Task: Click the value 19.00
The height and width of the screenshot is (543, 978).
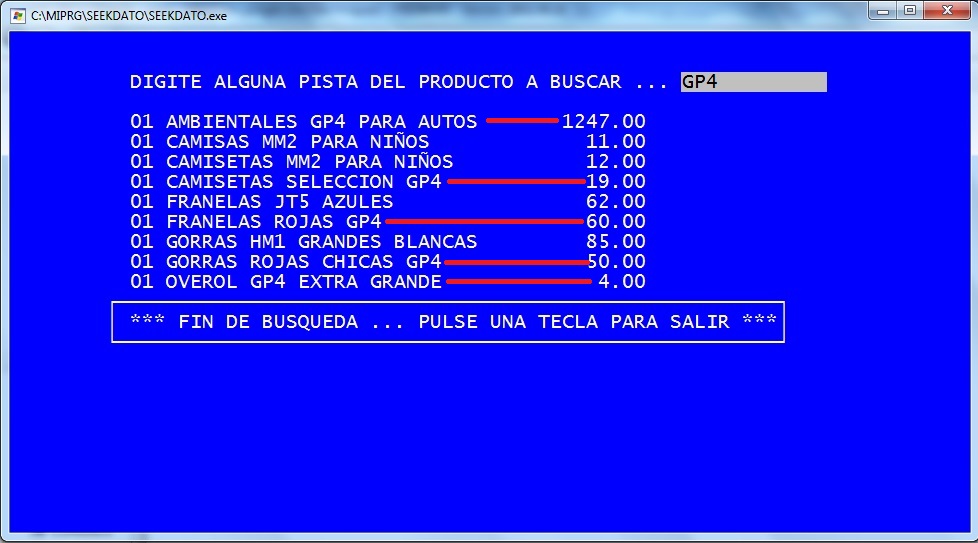Action: tap(616, 181)
